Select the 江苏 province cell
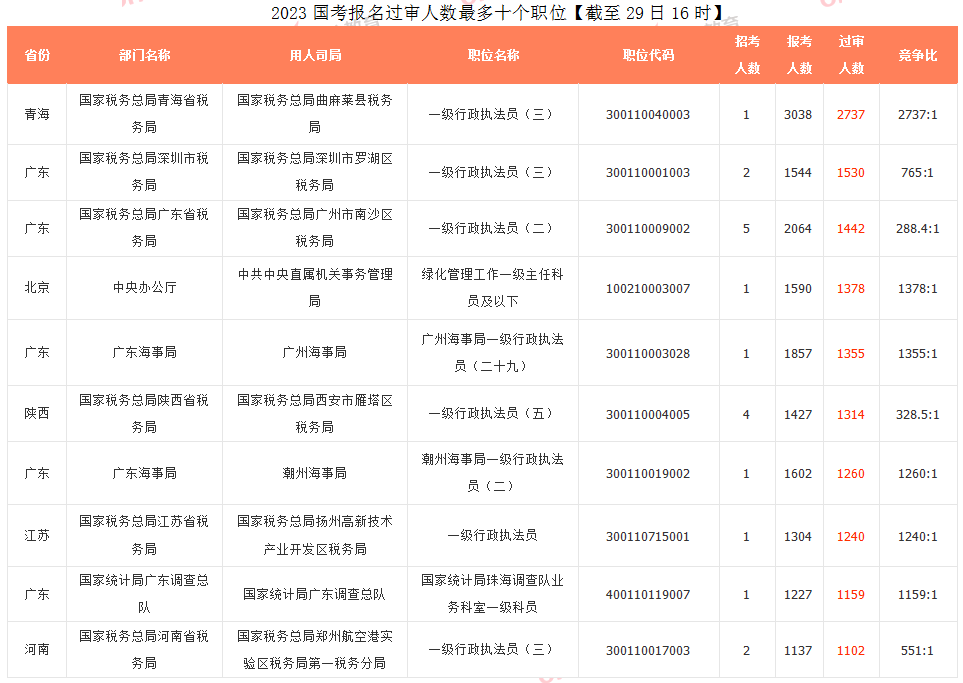Image resolution: width=963 pixels, height=683 pixels. coord(37,536)
